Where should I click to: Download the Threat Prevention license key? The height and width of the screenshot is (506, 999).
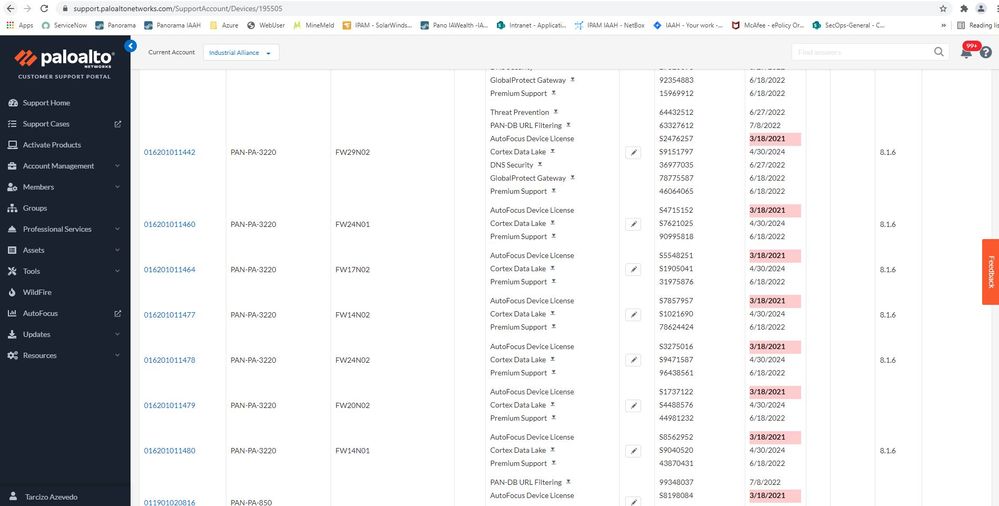point(556,112)
